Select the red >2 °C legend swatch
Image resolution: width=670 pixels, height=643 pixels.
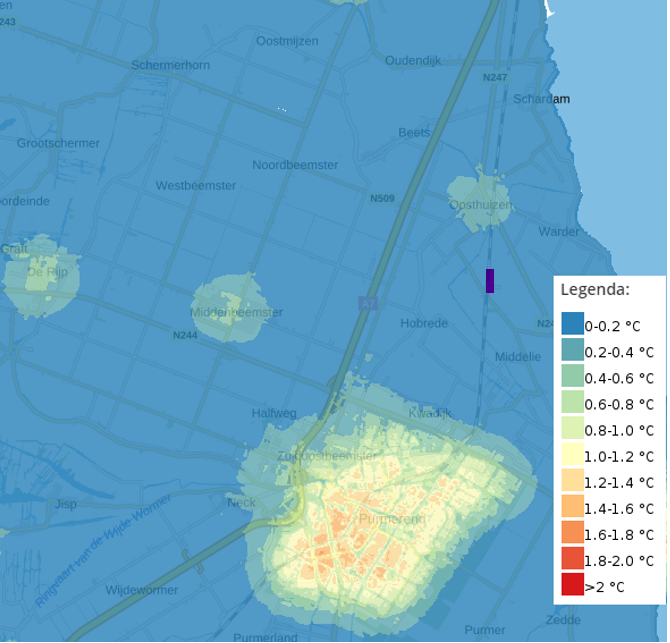coord(572,586)
